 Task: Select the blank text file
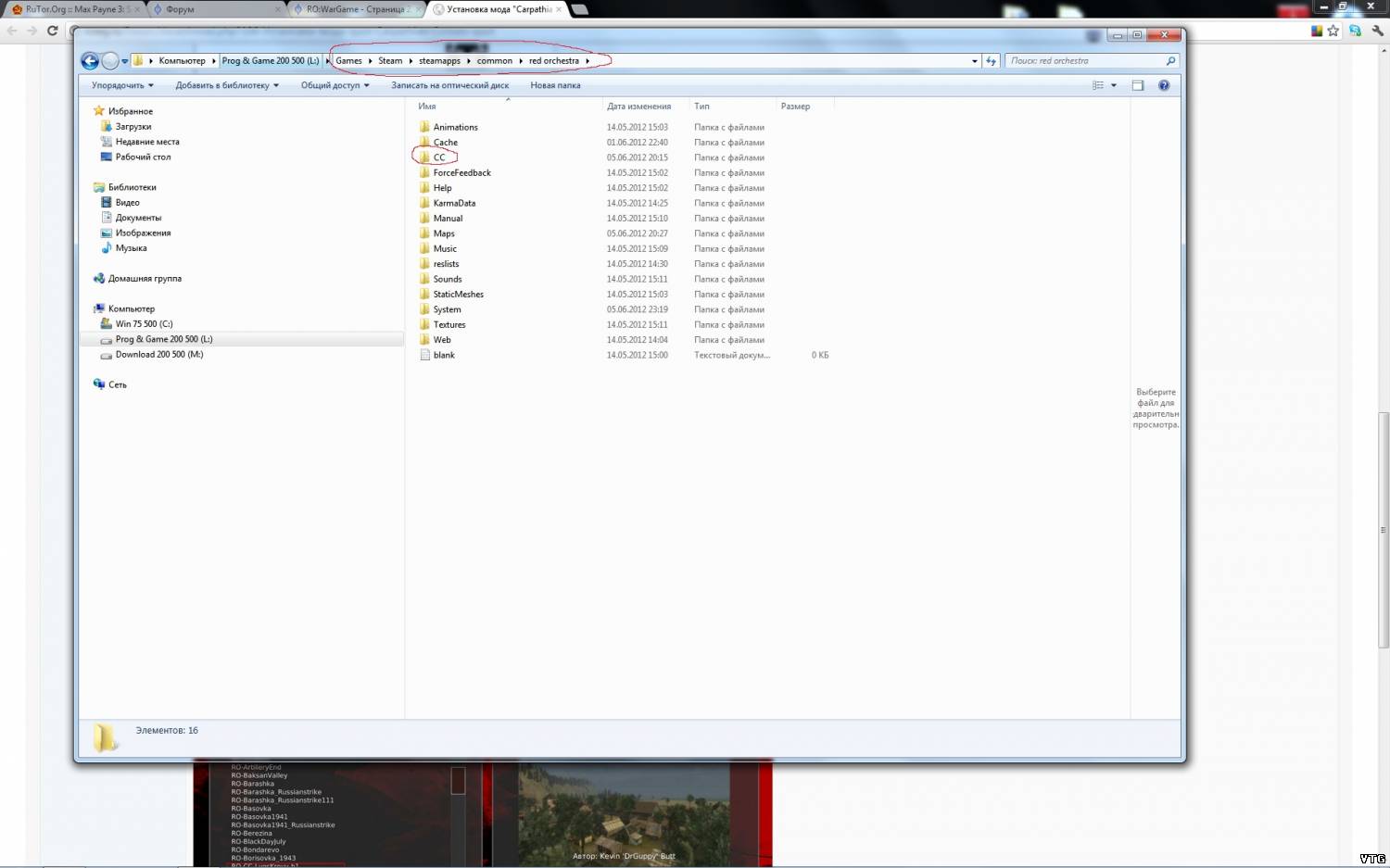(444, 355)
